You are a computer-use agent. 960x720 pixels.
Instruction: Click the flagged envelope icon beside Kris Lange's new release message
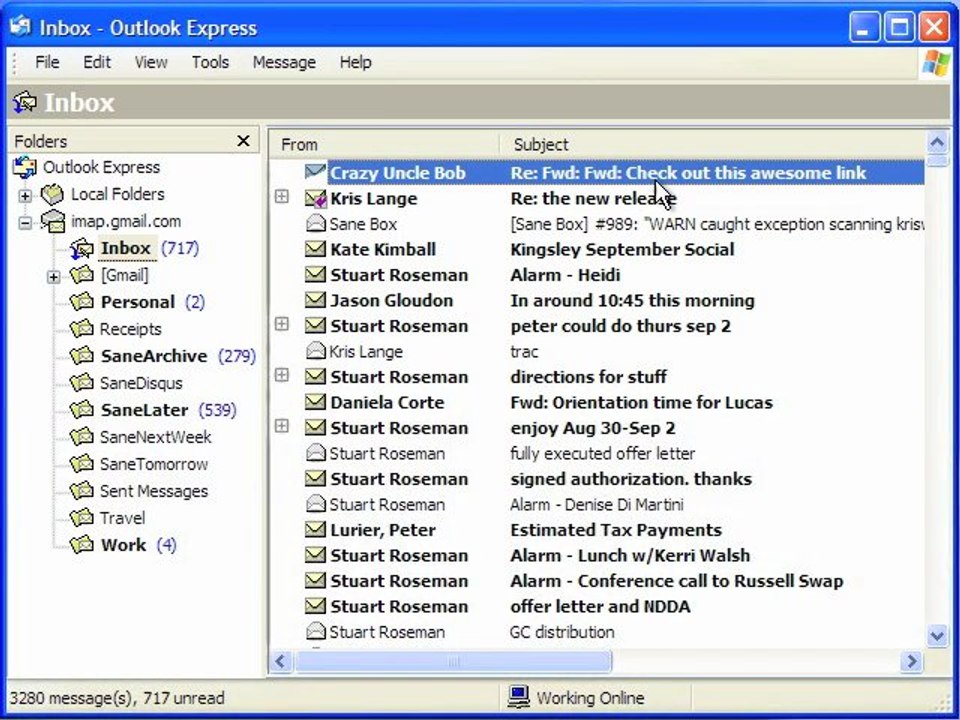(315, 198)
